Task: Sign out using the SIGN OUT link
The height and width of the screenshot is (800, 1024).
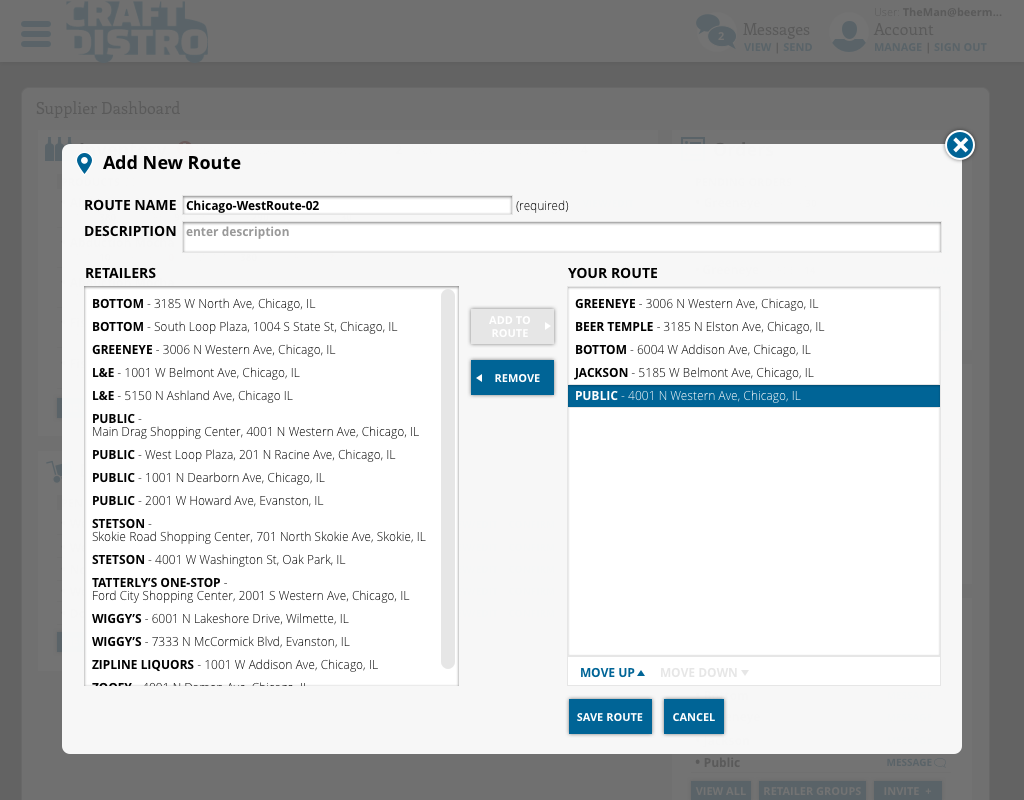Action: coord(959,47)
